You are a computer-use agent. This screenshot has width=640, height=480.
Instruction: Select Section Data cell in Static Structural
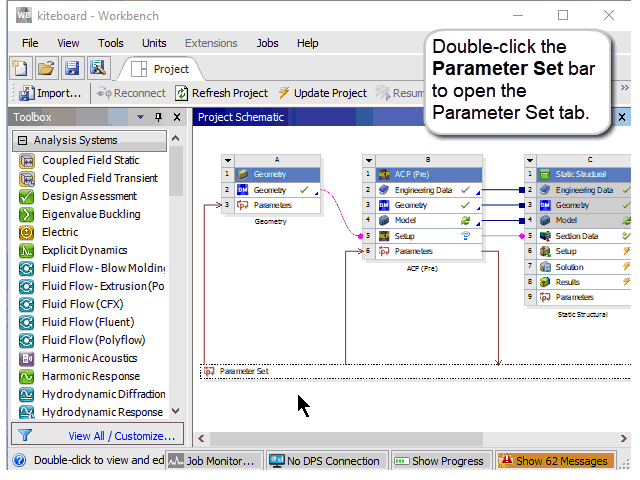[584, 236]
